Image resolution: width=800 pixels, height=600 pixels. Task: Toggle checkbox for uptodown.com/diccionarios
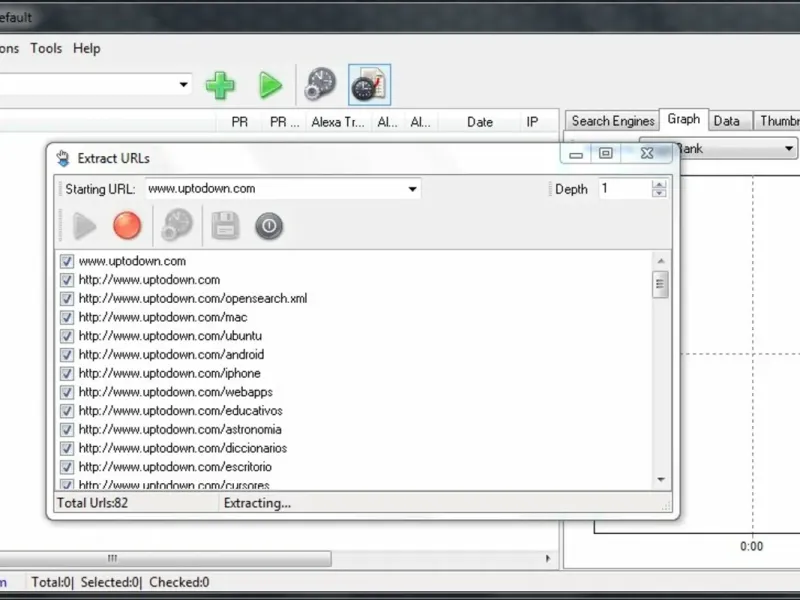(66, 448)
